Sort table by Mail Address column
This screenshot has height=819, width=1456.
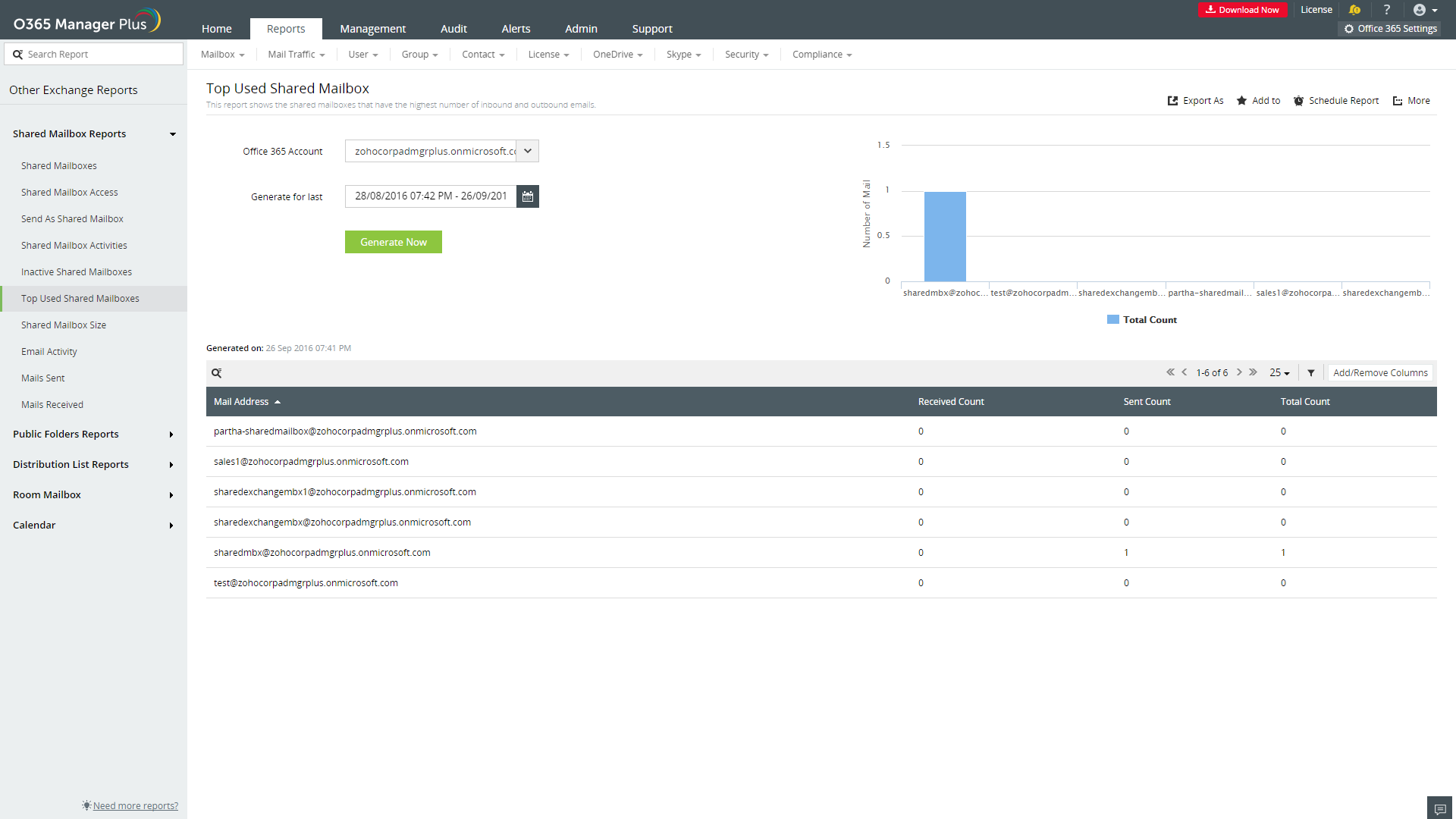point(241,402)
